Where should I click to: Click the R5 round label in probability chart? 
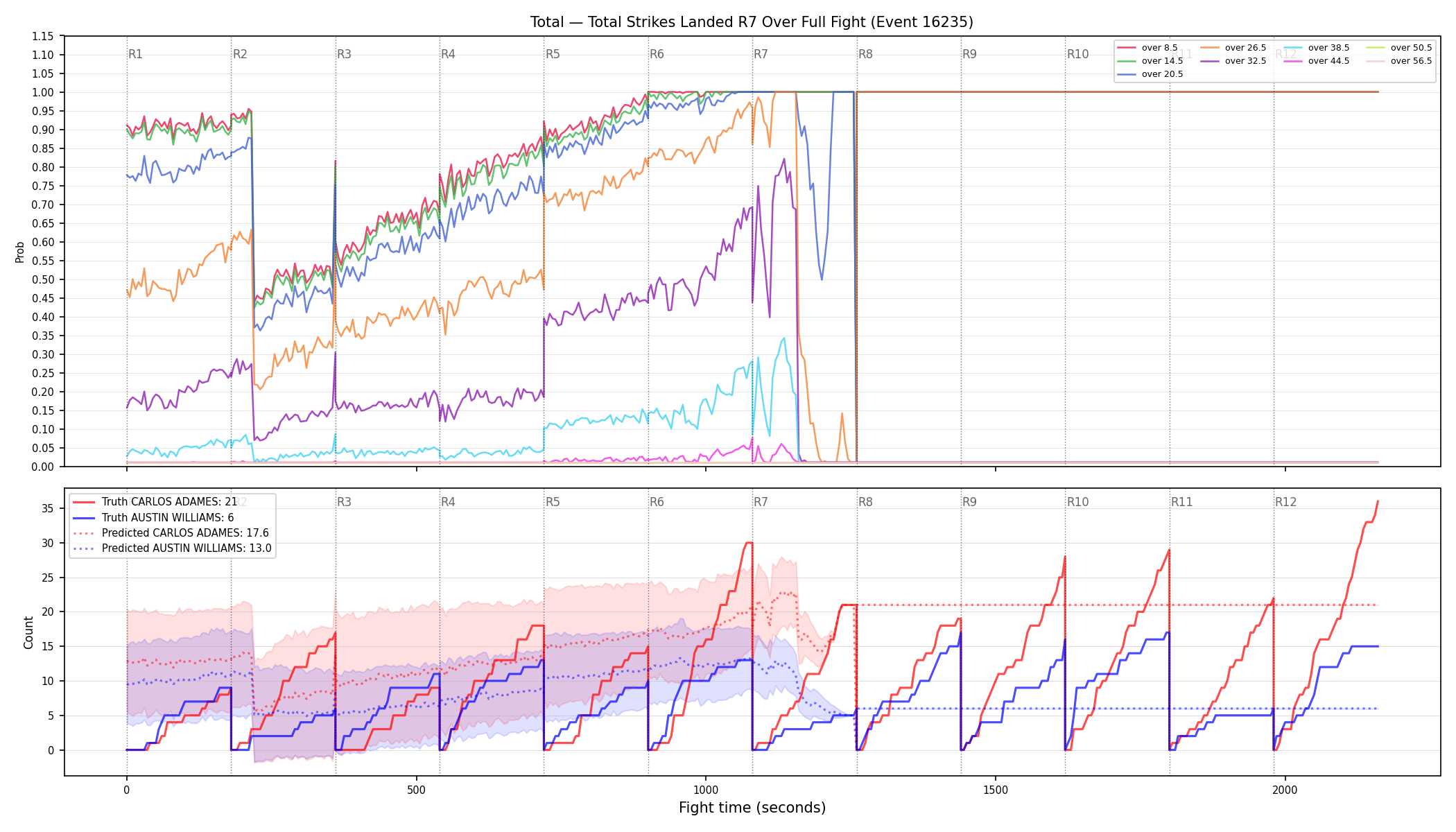pos(553,54)
